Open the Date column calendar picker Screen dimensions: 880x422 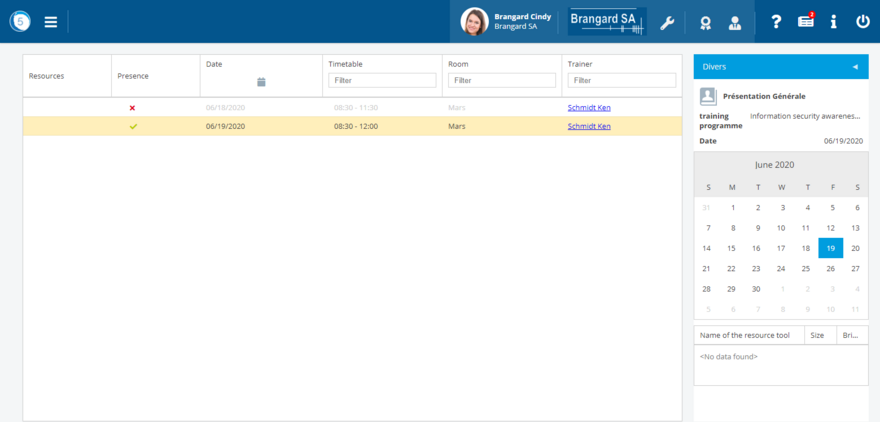tap(261, 81)
